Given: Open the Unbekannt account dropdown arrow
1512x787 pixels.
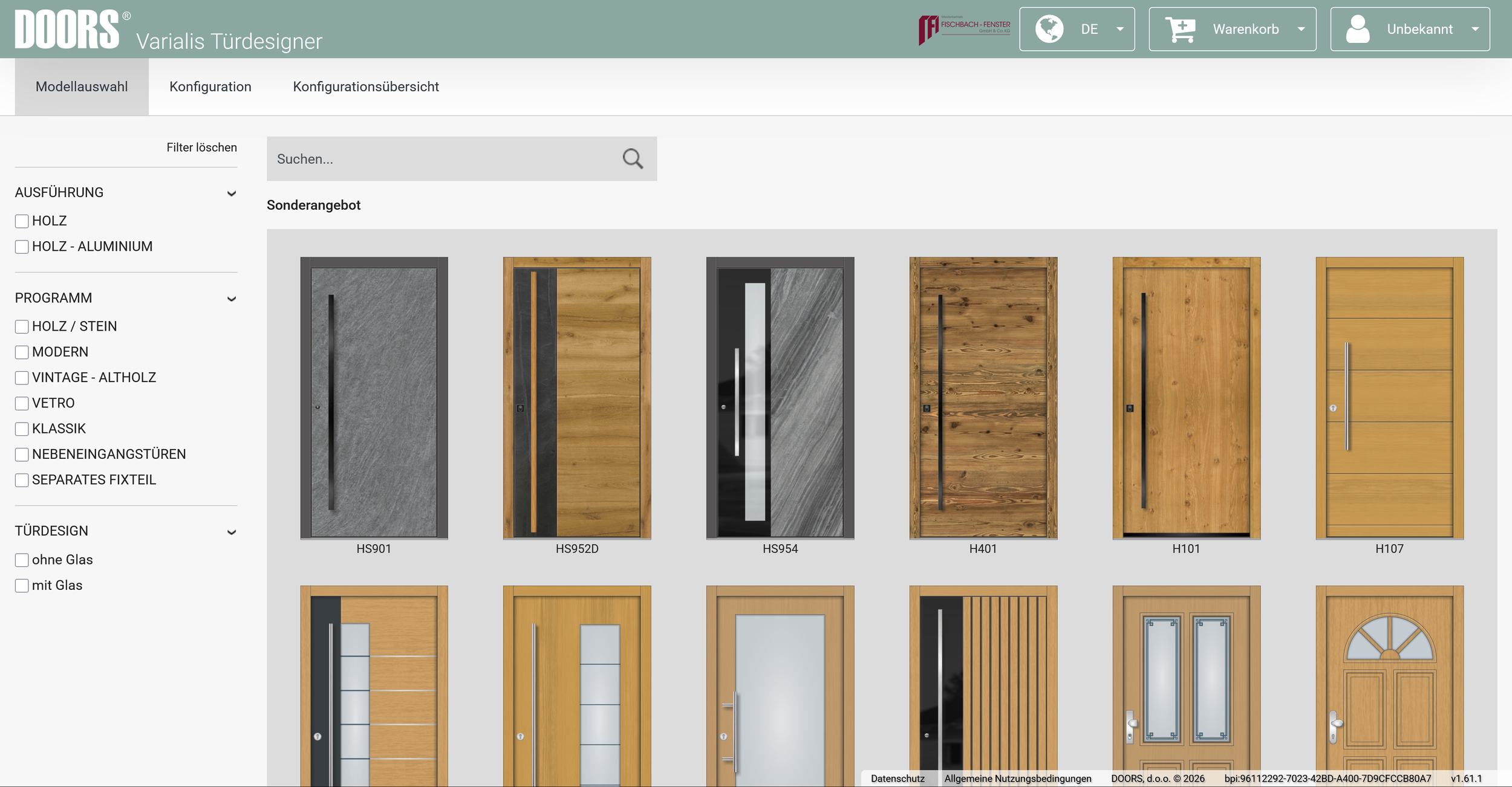Looking at the screenshot, I should pyautogui.click(x=1475, y=29).
